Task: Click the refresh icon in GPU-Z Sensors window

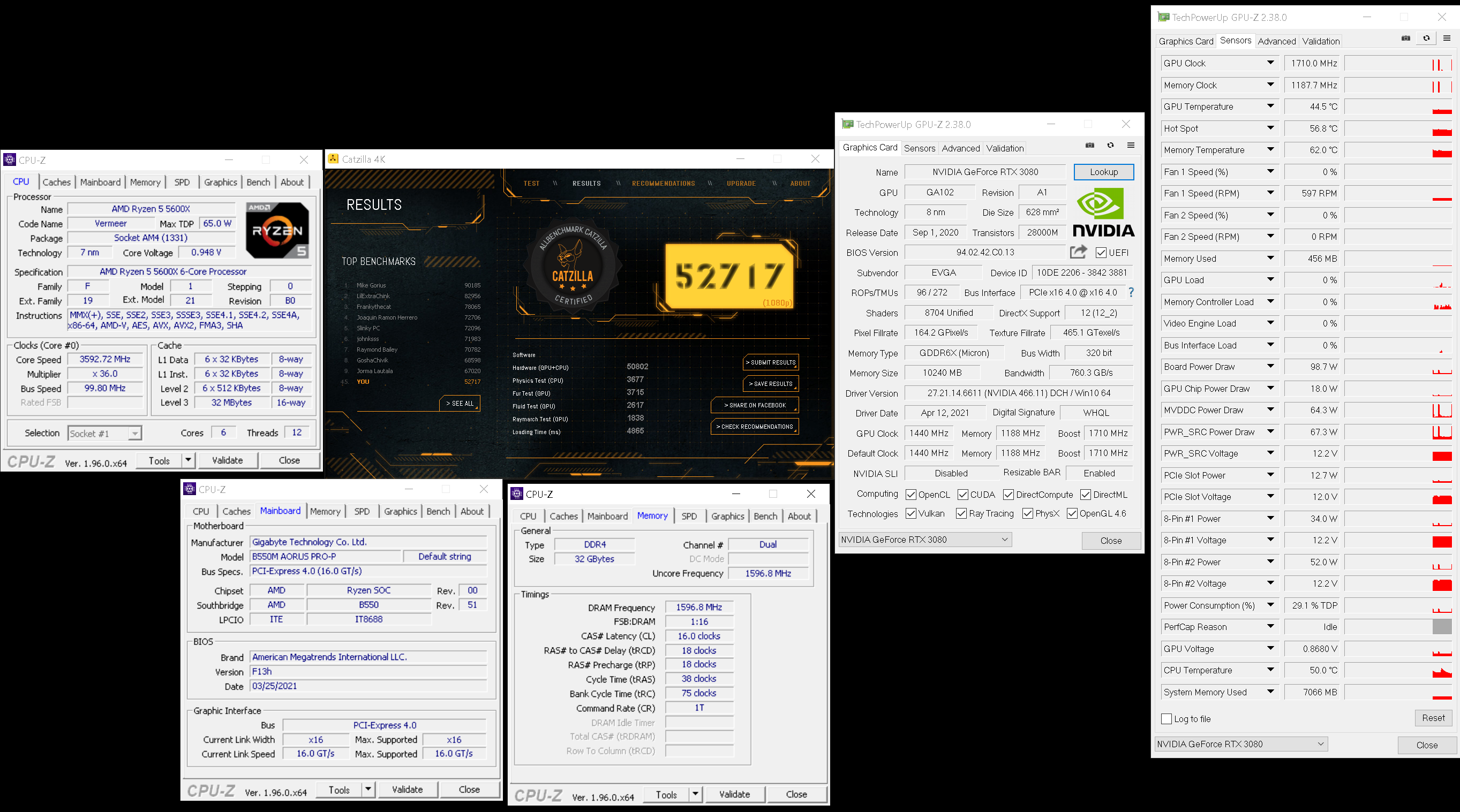Action: coord(1427,39)
